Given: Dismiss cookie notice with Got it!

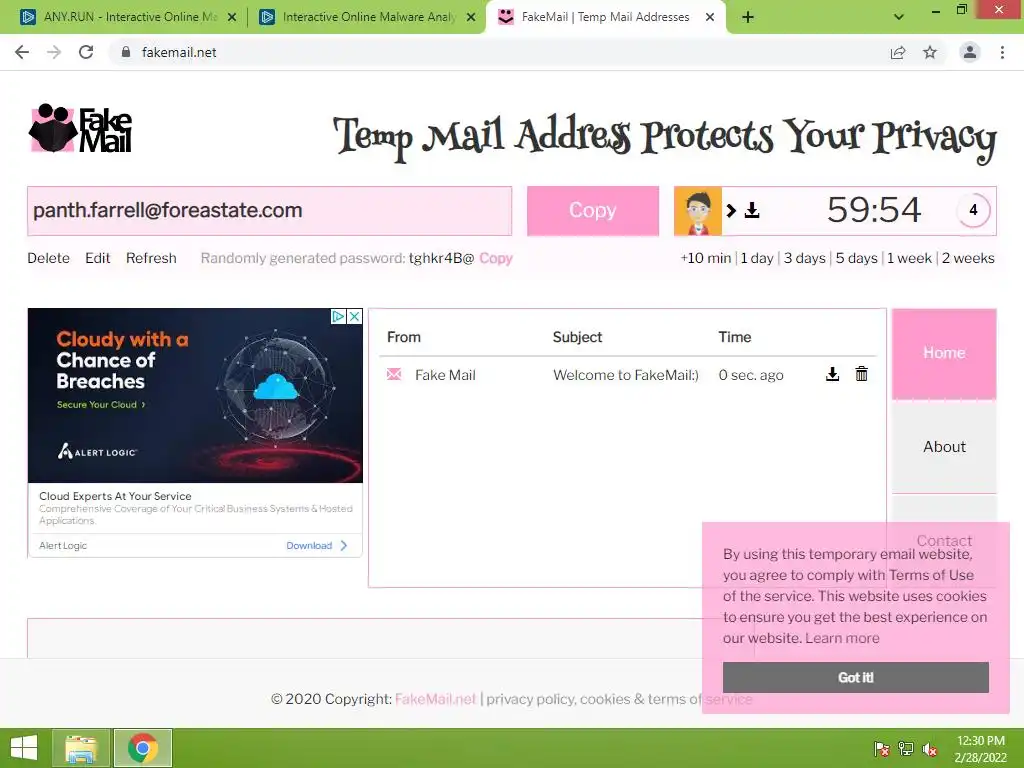Looking at the screenshot, I should [x=856, y=677].
